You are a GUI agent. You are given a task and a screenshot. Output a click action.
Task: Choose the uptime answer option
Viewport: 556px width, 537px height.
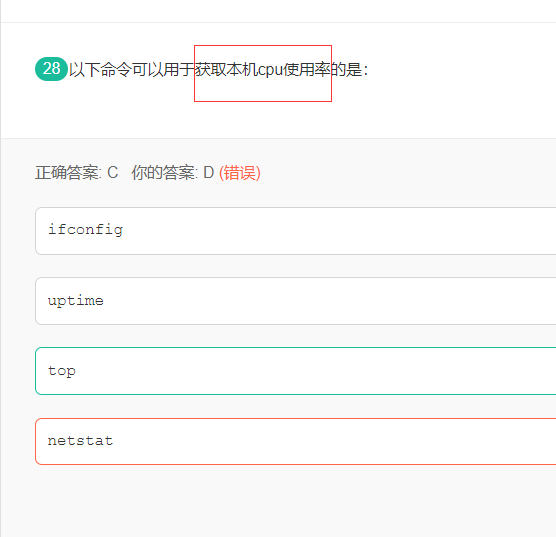coord(295,301)
